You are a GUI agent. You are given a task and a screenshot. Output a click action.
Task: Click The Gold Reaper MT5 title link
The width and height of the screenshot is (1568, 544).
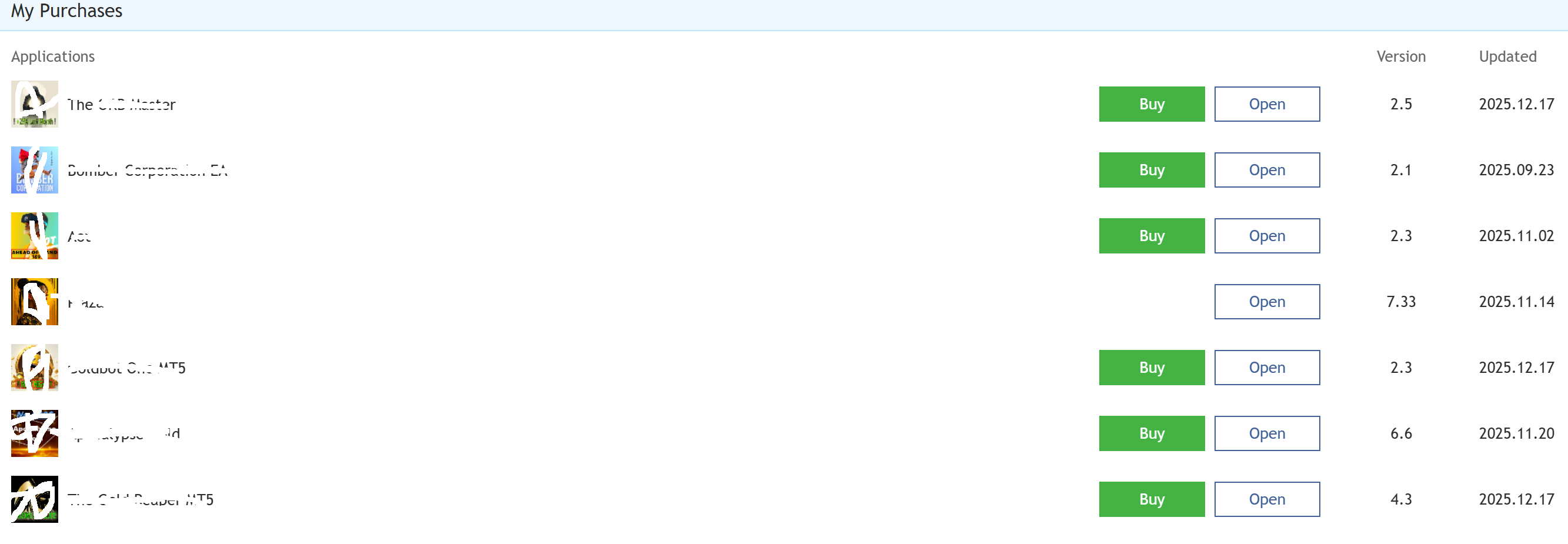[x=140, y=499]
